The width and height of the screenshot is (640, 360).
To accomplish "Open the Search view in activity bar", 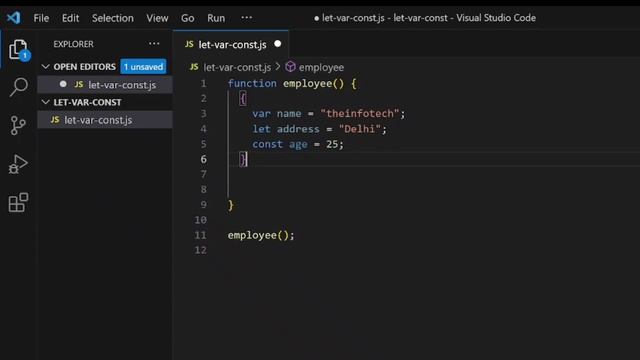I will click(18, 87).
